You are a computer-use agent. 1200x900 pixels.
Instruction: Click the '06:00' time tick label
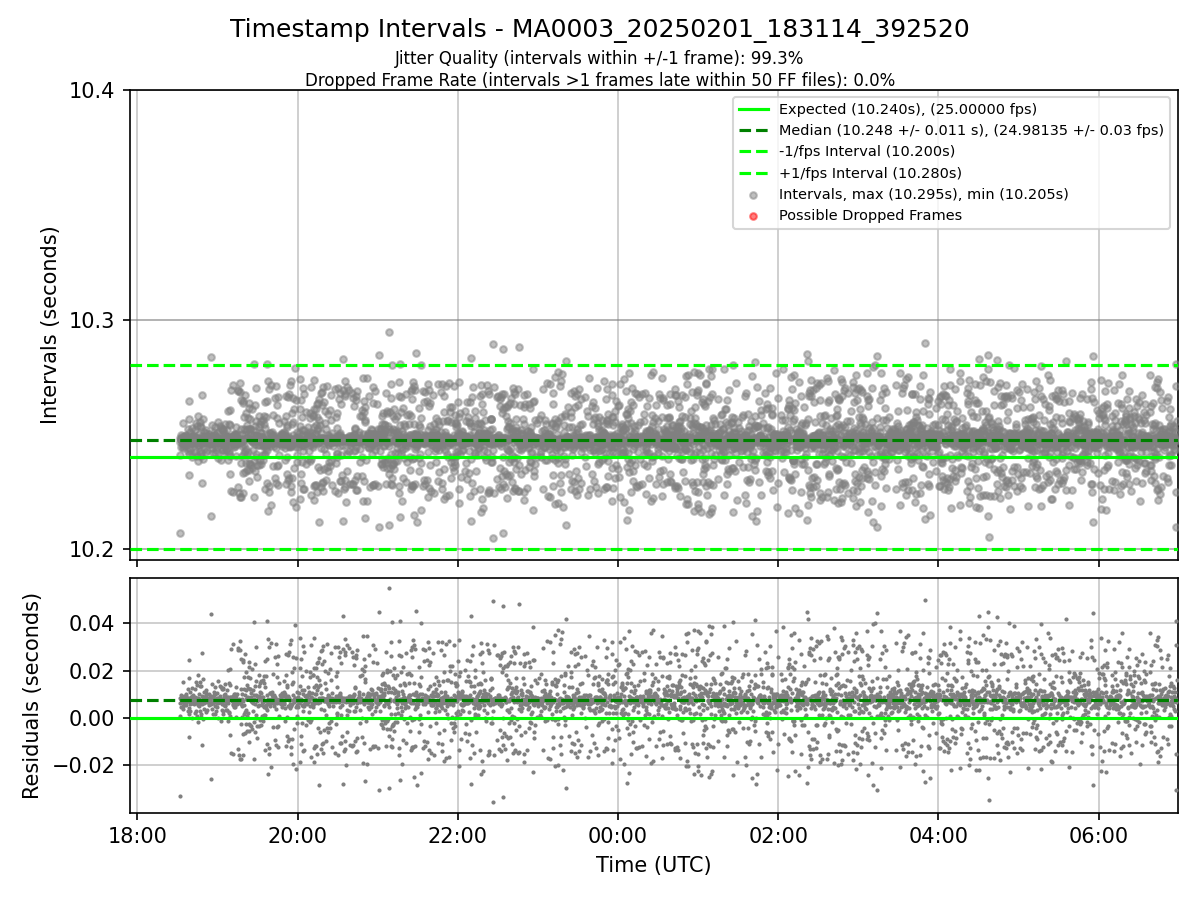1099,834
